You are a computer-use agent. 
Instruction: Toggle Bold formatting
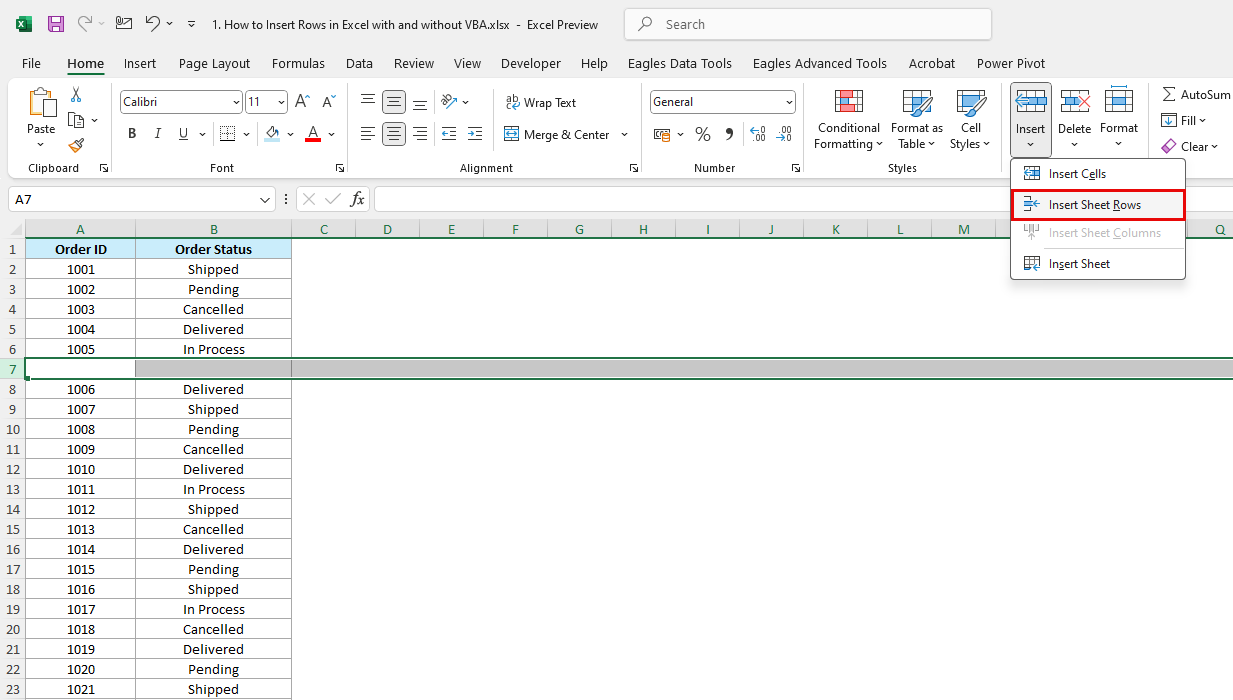[132, 134]
